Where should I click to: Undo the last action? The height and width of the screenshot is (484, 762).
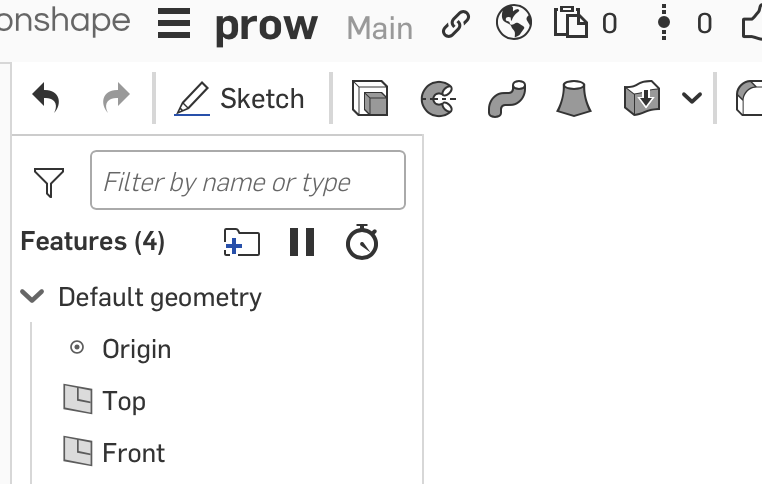pos(46,98)
